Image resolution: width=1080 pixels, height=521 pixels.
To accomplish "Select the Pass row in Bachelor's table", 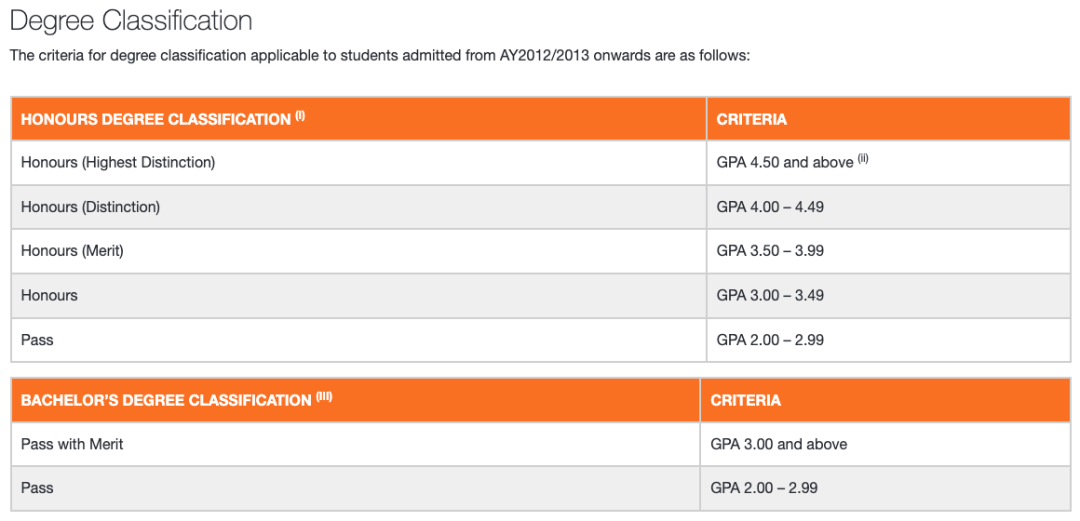I will pyautogui.click(x=540, y=488).
